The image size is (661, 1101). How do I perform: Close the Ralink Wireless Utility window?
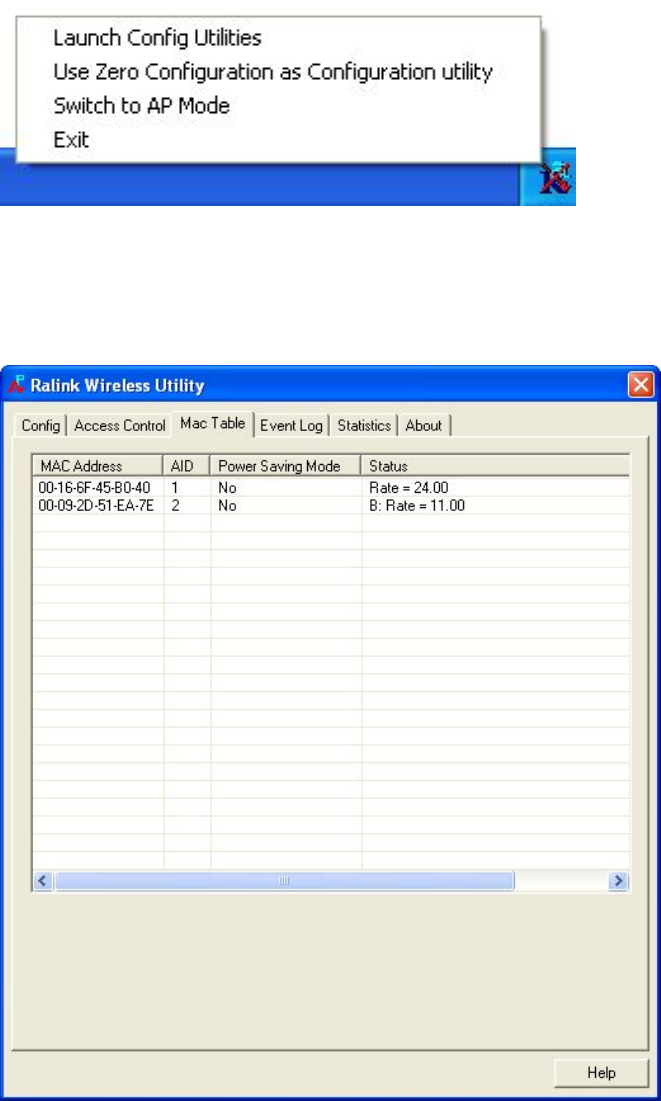(641, 385)
